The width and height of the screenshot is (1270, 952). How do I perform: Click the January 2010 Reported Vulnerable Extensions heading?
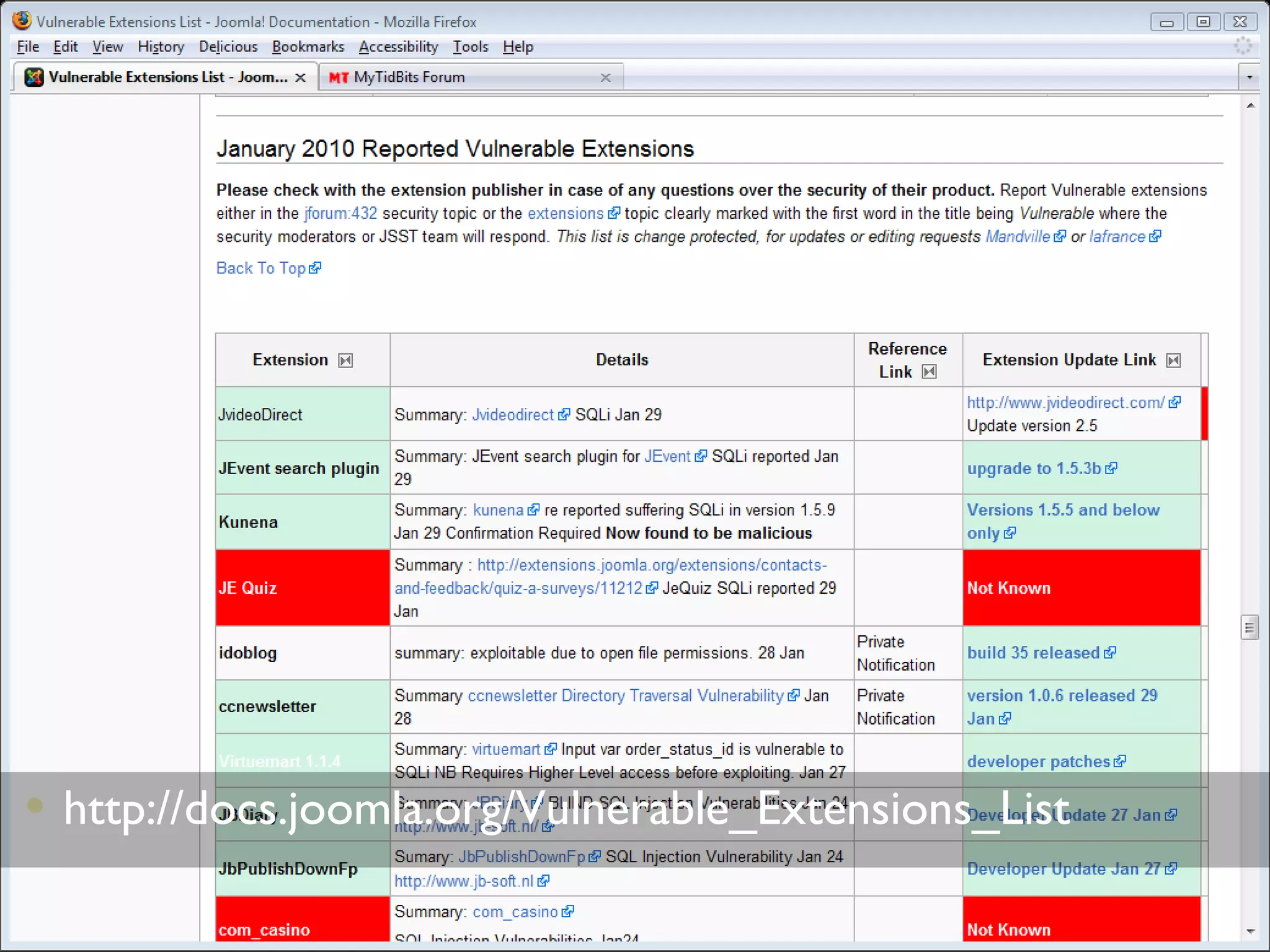click(x=455, y=149)
